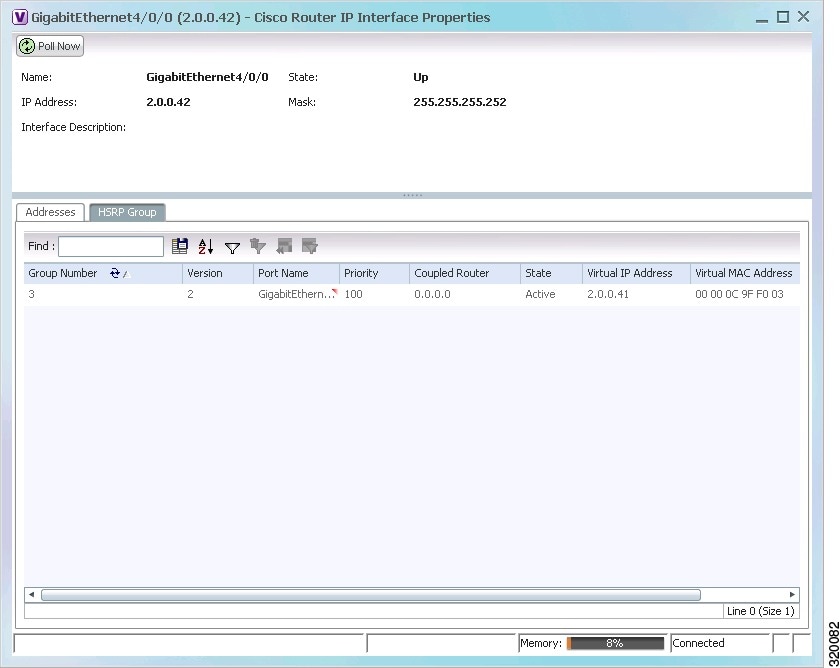Screen dimensions: 840x668
Task: Click the Poll Now button
Action: [x=50, y=46]
